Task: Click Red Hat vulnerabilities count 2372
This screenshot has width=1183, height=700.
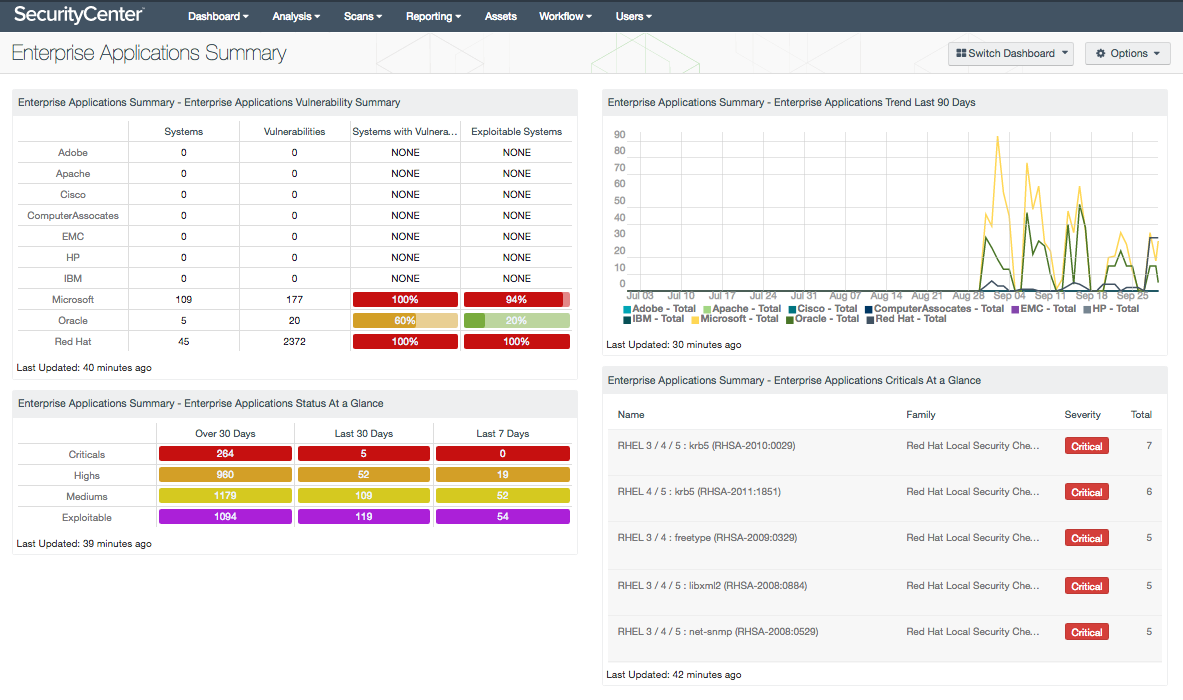Action: click(294, 342)
